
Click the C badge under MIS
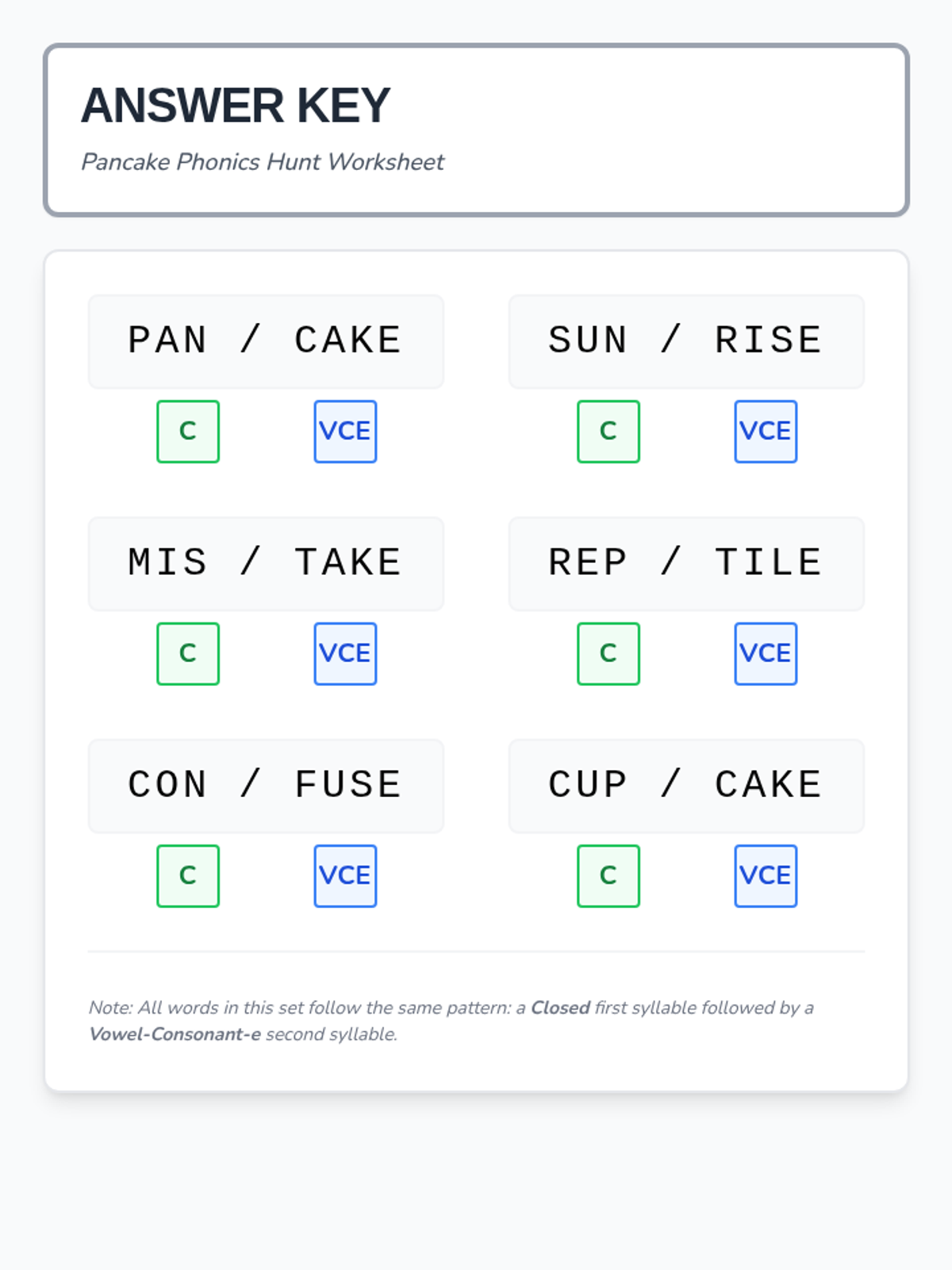188,654
